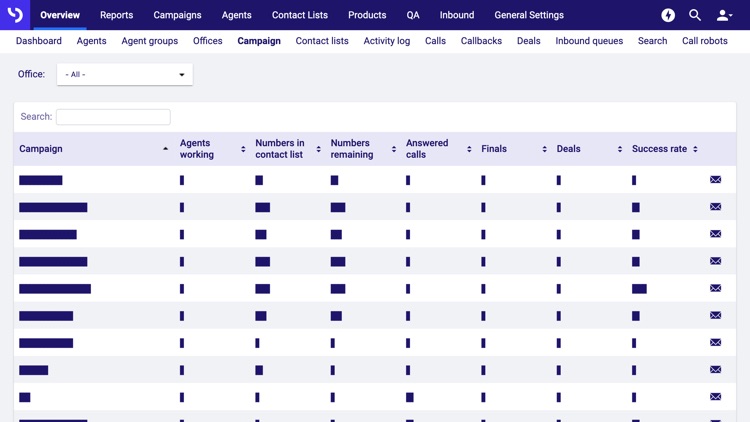Go to Agent groups sub-tab
Viewport: 750px width, 422px height.
pos(150,41)
